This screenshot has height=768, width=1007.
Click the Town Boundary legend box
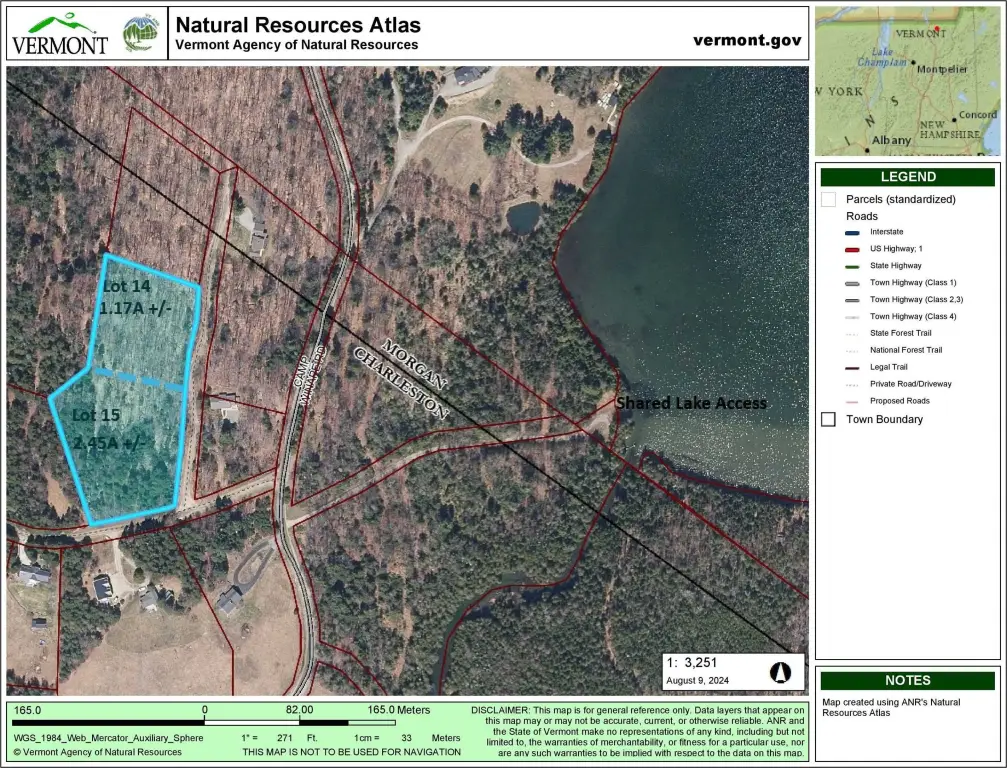tap(828, 419)
